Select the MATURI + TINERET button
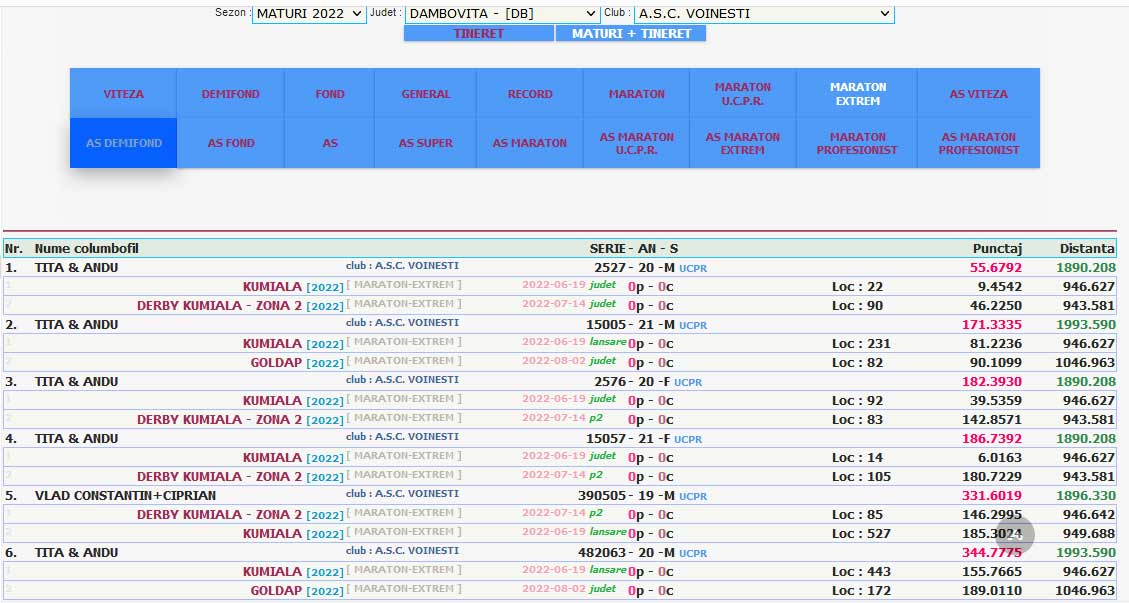The image size is (1129, 603). pyautogui.click(x=631, y=33)
